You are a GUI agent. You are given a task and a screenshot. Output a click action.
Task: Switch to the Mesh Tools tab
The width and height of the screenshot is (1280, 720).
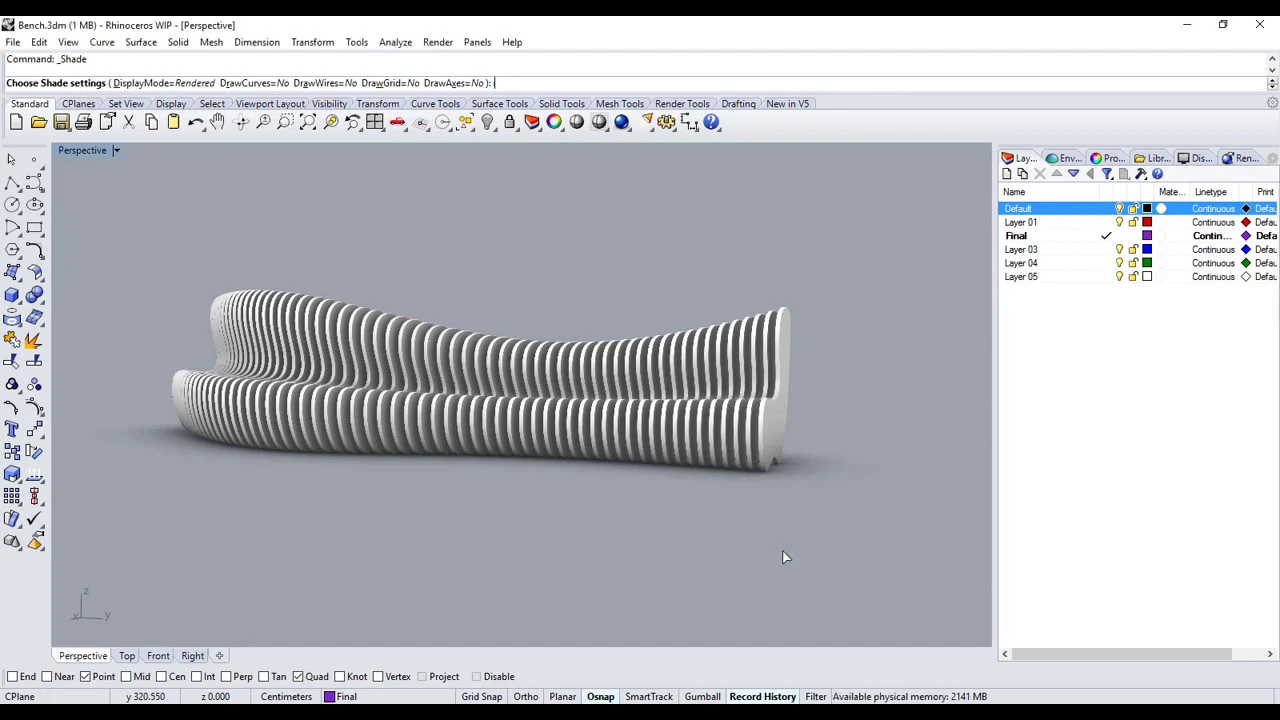point(620,104)
